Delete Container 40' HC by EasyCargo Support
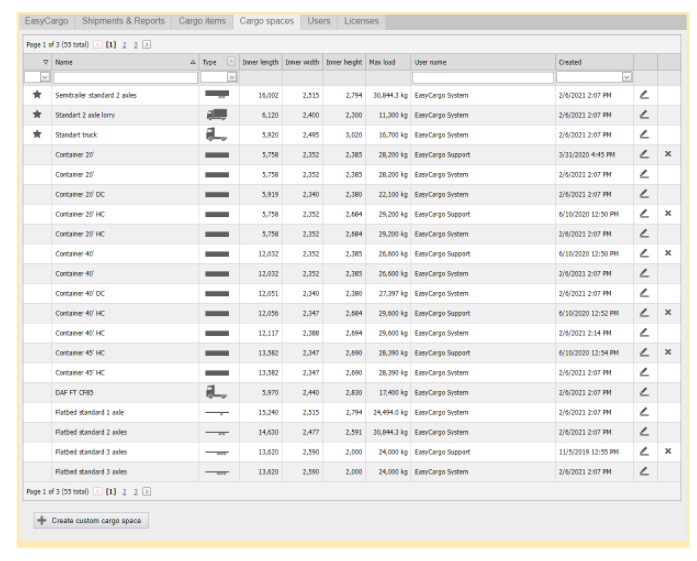 click(668, 313)
